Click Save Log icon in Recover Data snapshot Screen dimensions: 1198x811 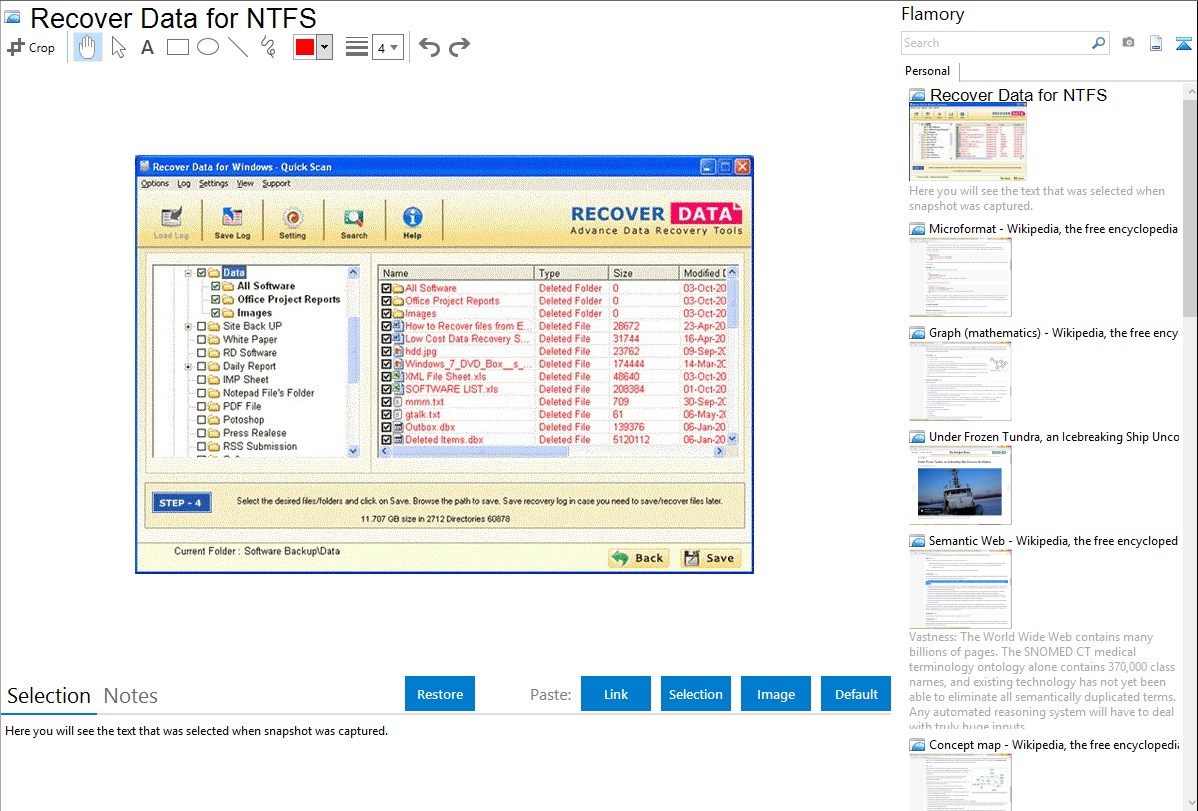(232, 222)
